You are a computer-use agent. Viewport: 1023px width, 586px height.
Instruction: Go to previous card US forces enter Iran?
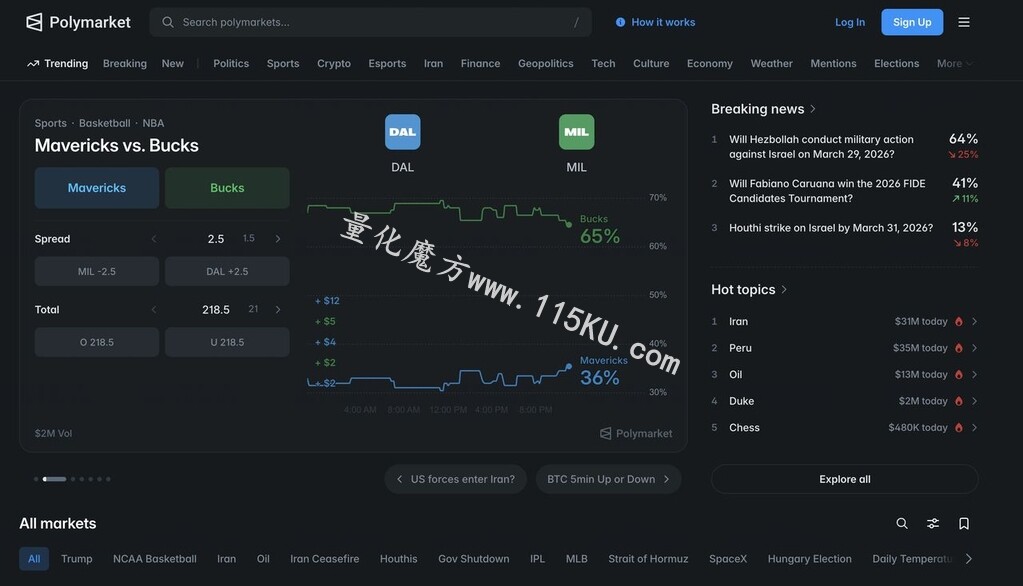[x=455, y=479]
